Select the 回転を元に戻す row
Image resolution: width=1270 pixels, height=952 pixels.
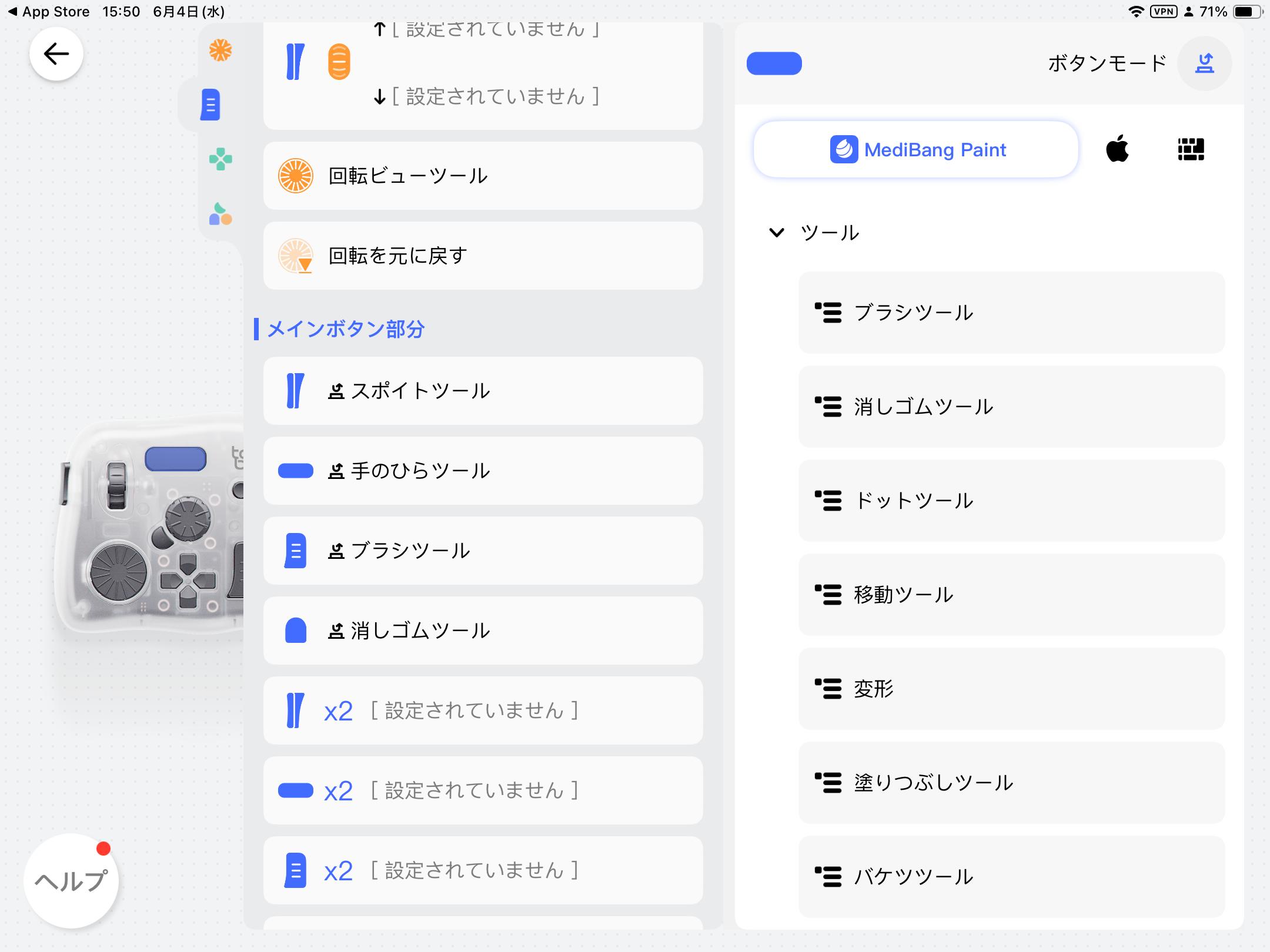(483, 256)
